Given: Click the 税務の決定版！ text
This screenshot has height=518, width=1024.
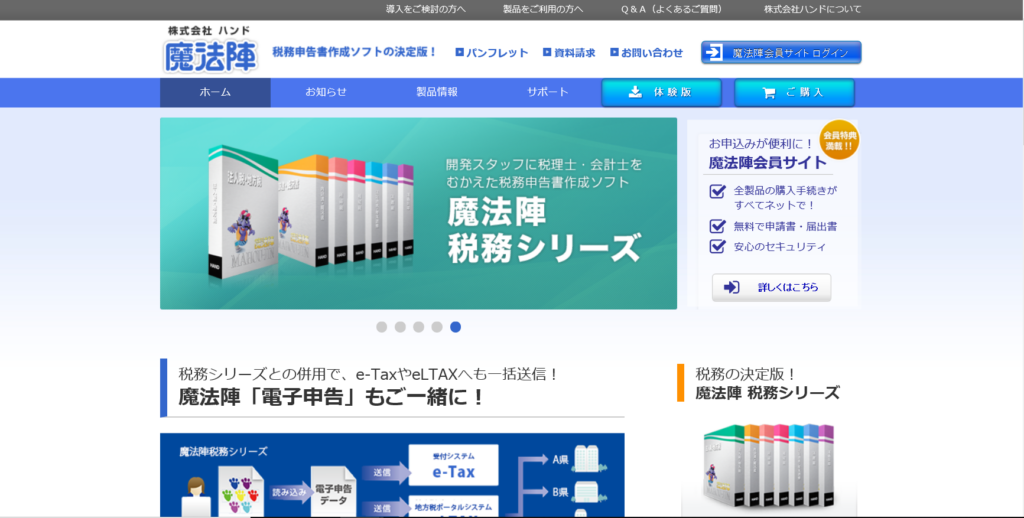Looking at the screenshot, I should (746, 374).
